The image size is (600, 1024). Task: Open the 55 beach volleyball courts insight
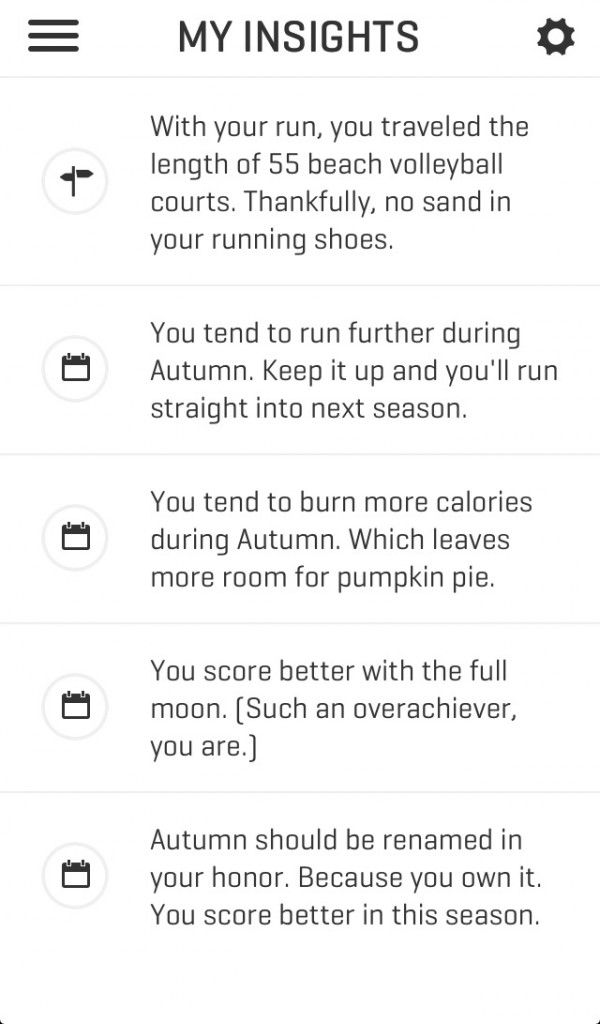point(300,182)
